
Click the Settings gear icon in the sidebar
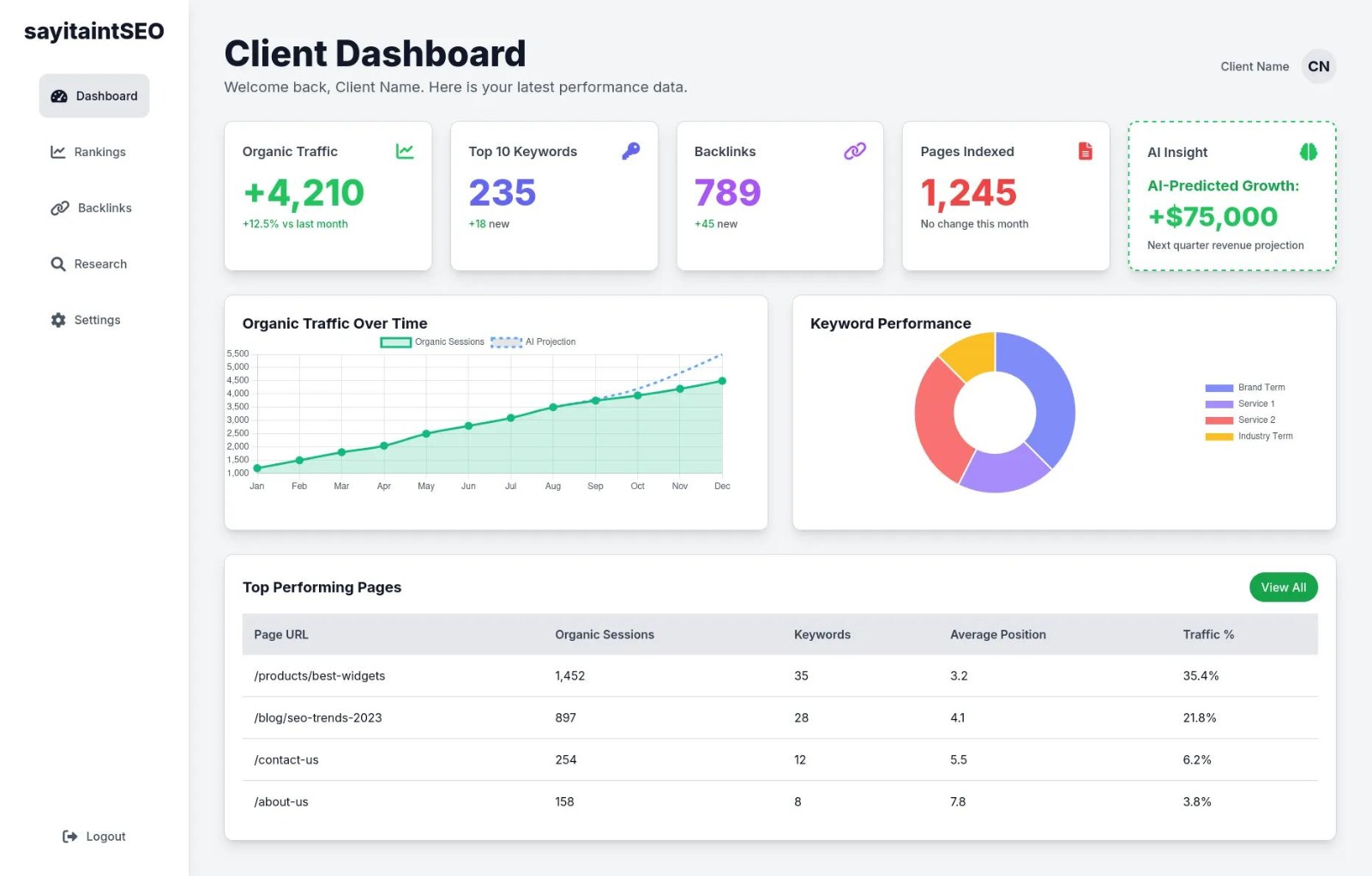pos(58,320)
